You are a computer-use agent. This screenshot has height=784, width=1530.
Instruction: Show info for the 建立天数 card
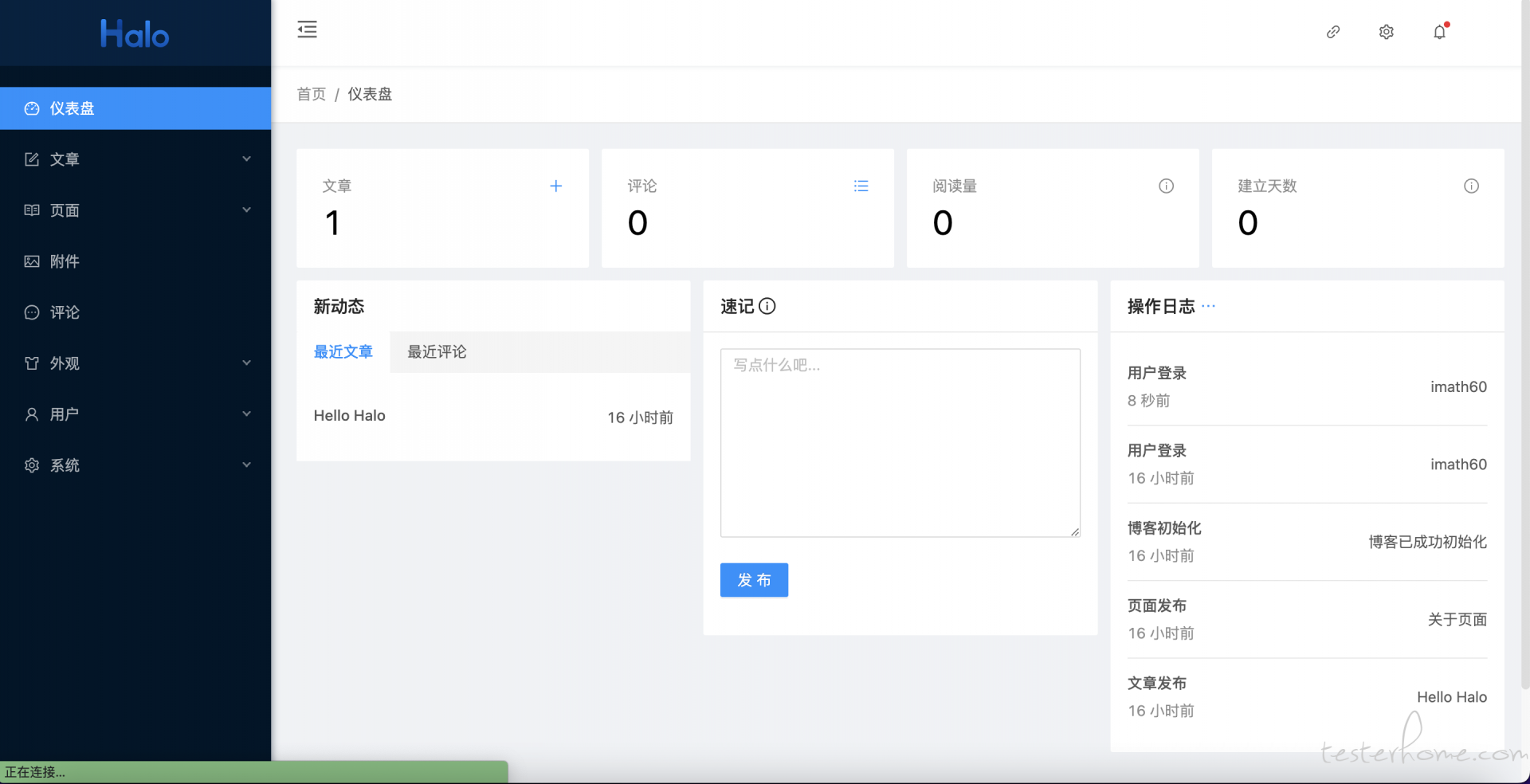coord(1472,186)
